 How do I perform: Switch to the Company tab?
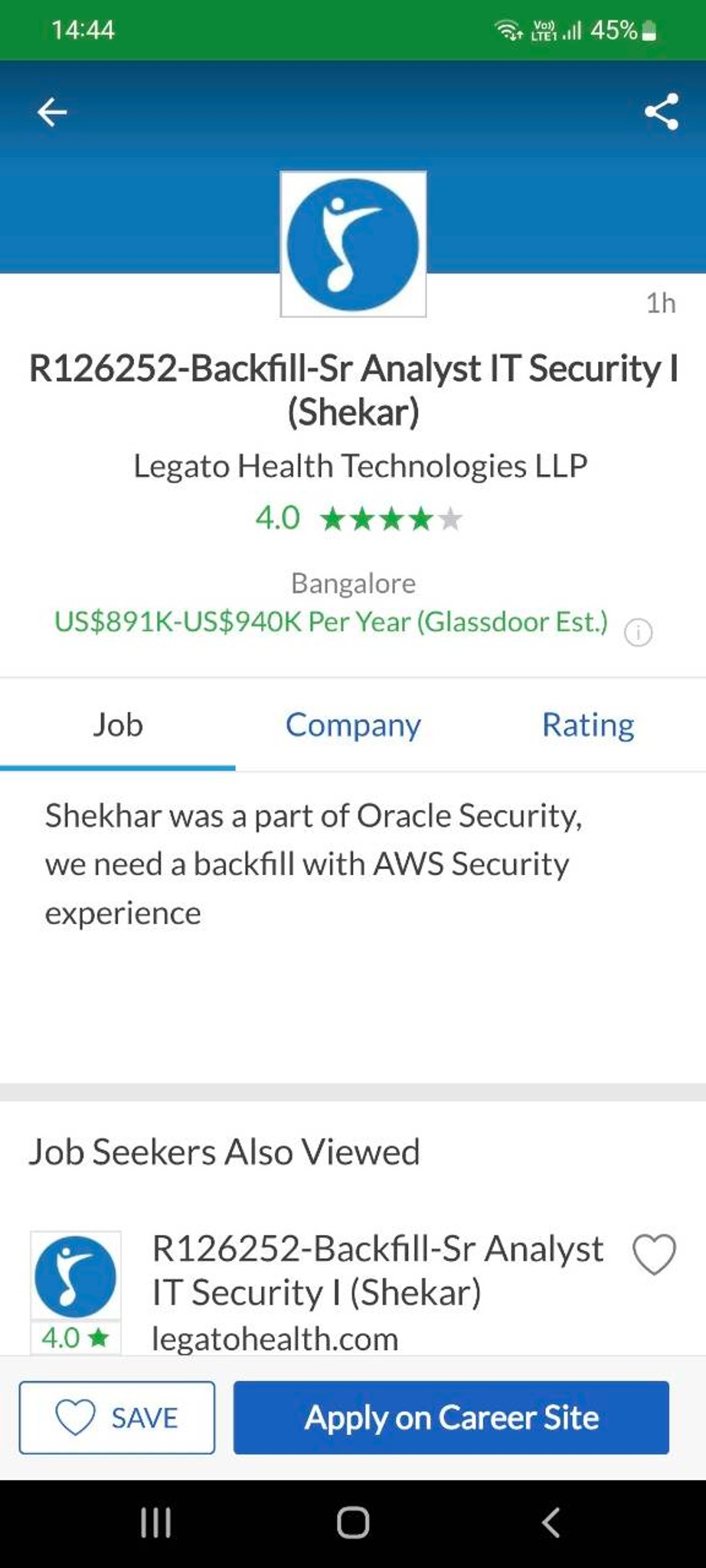[x=353, y=724]
